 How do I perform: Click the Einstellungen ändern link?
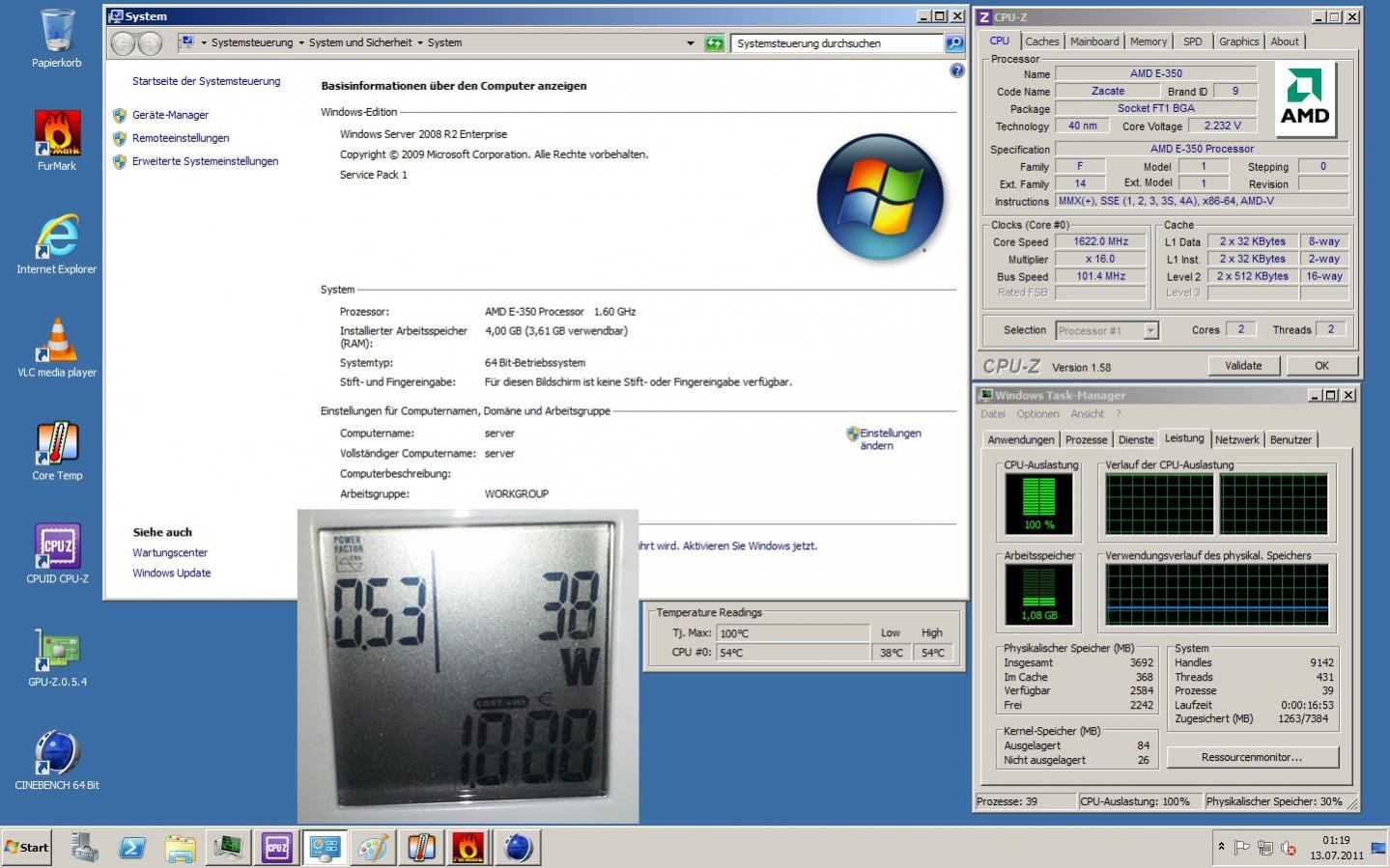click(890, 439)
